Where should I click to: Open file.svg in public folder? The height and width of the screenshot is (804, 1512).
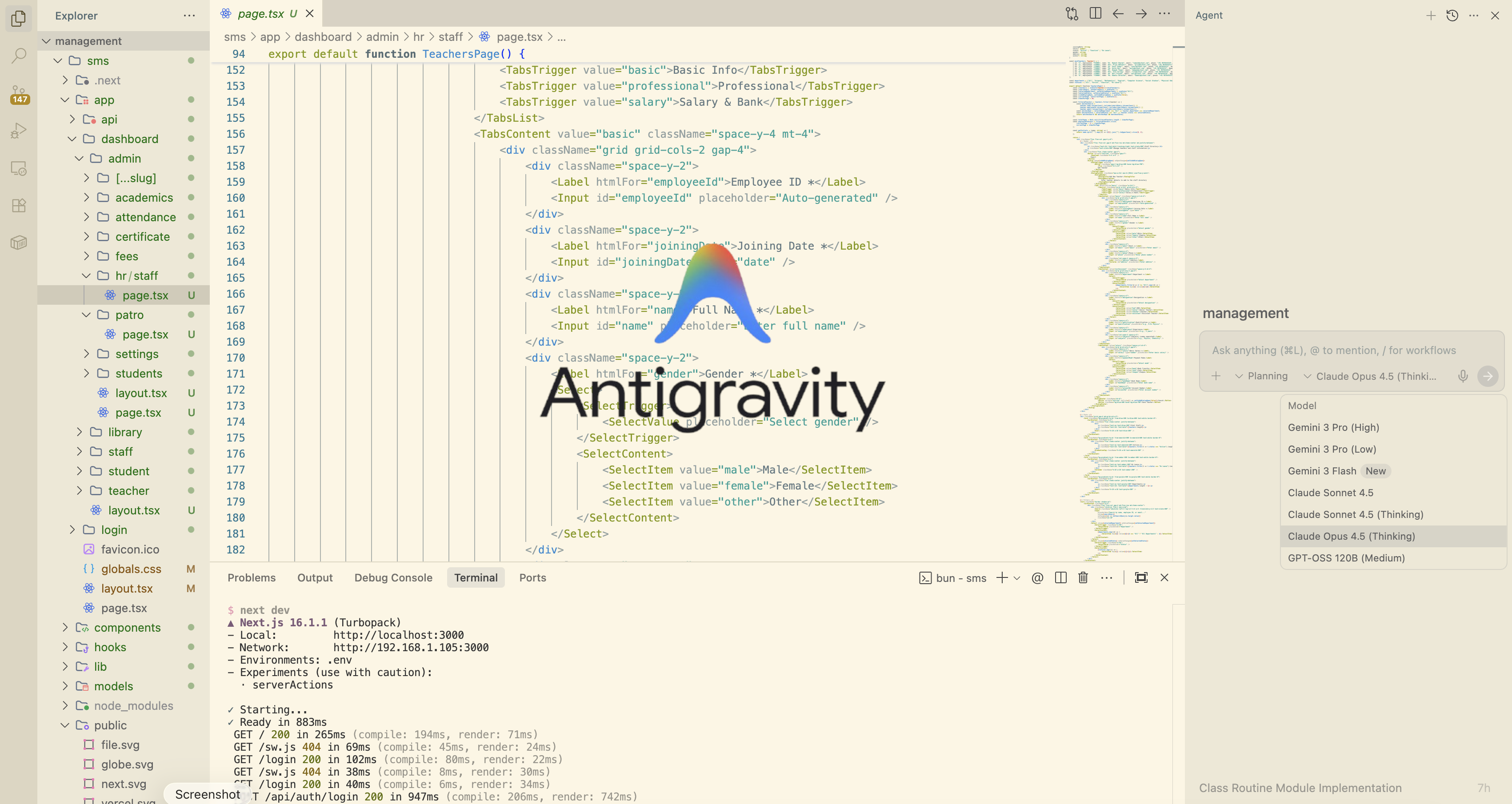pos(123,745)
